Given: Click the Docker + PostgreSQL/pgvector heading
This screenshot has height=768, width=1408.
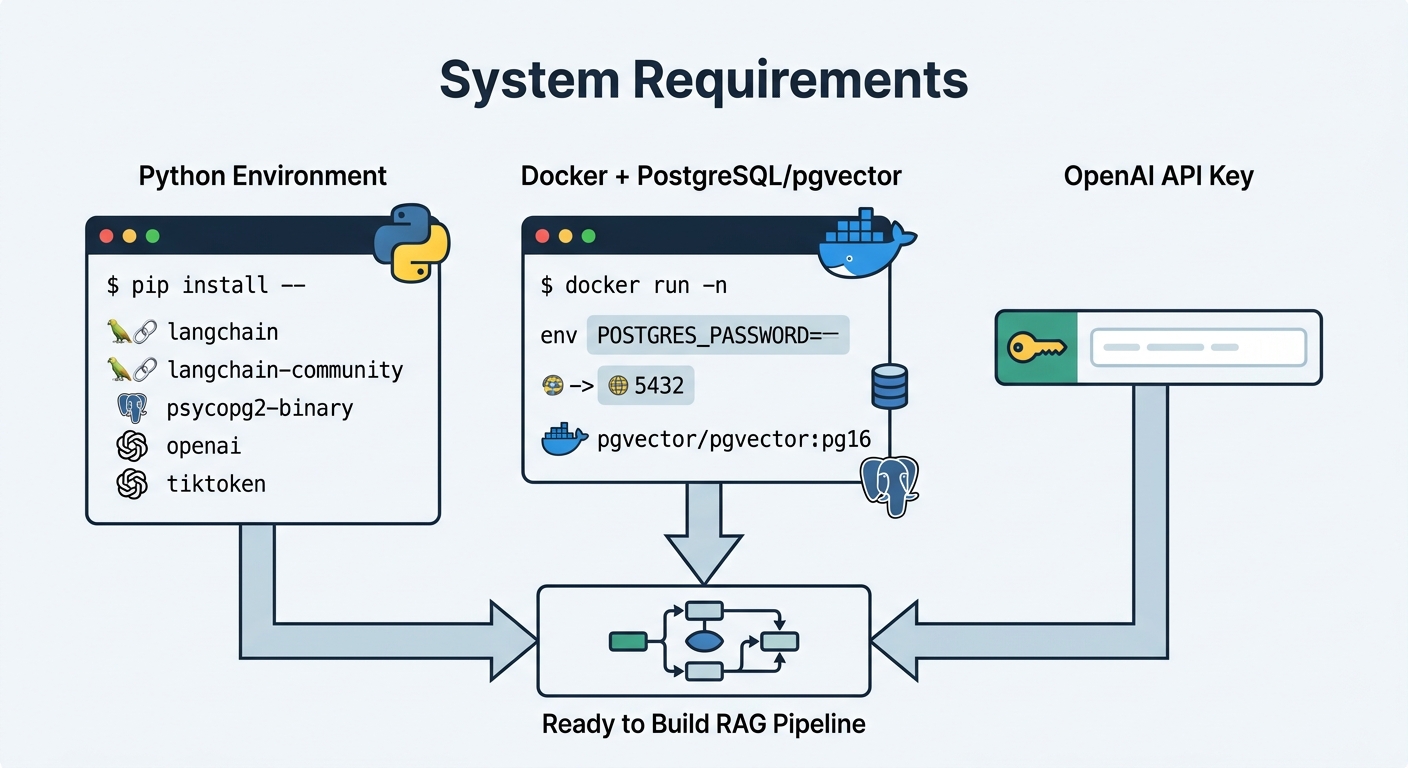Looking at the screenshot, I should (711, 177).
